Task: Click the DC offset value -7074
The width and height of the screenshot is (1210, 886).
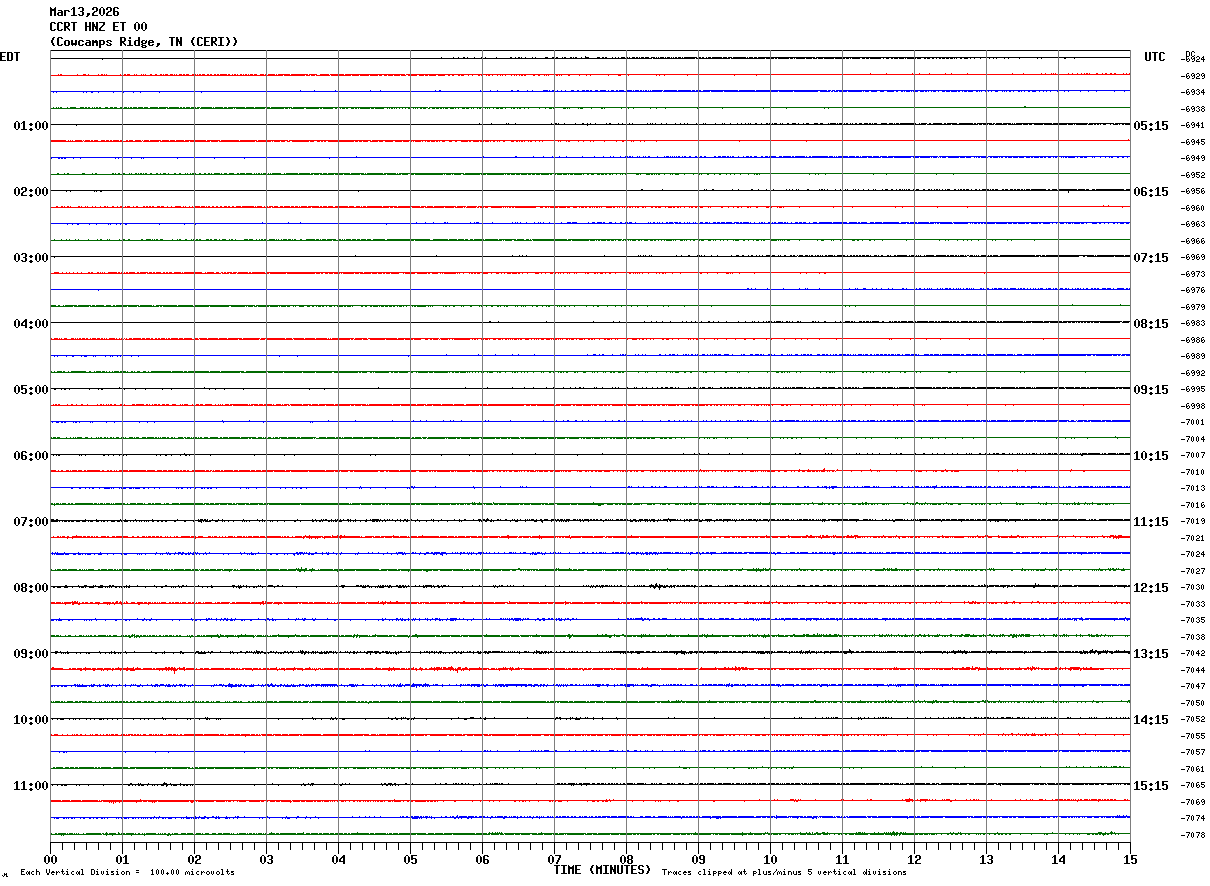Action: click(1193, 818)
